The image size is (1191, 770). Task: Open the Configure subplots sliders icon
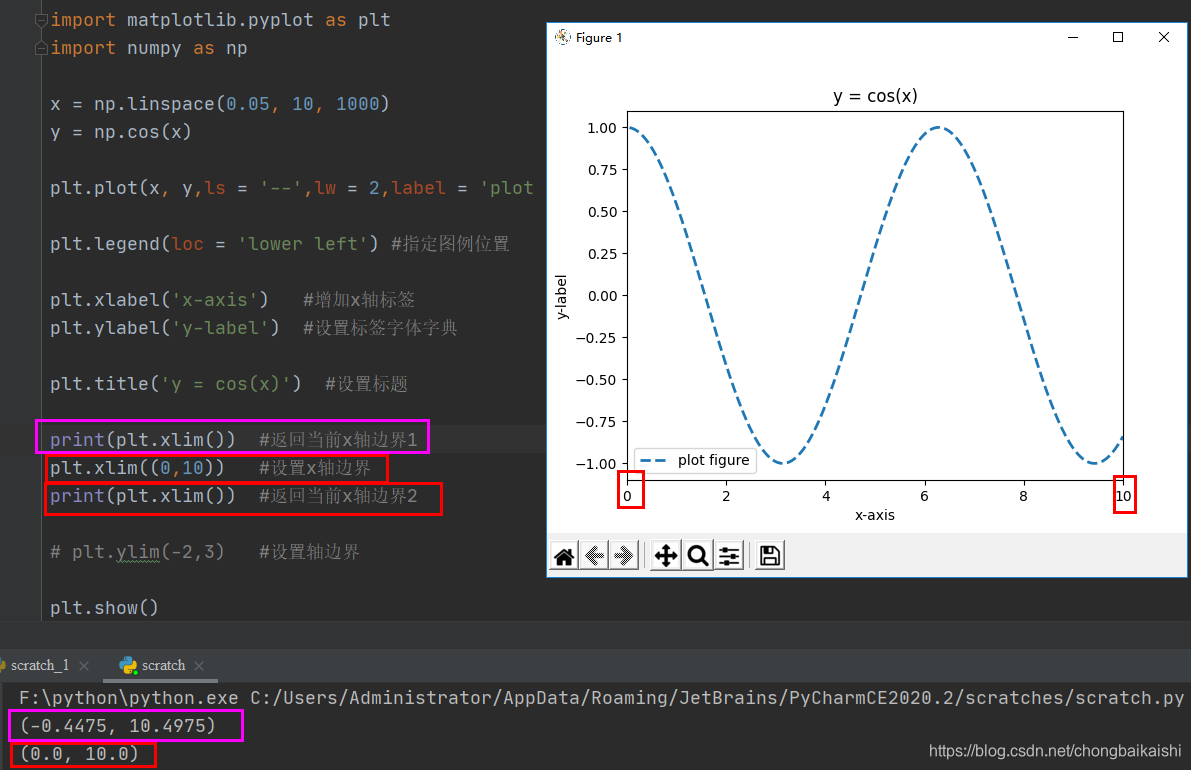click(x=729, y=556)
